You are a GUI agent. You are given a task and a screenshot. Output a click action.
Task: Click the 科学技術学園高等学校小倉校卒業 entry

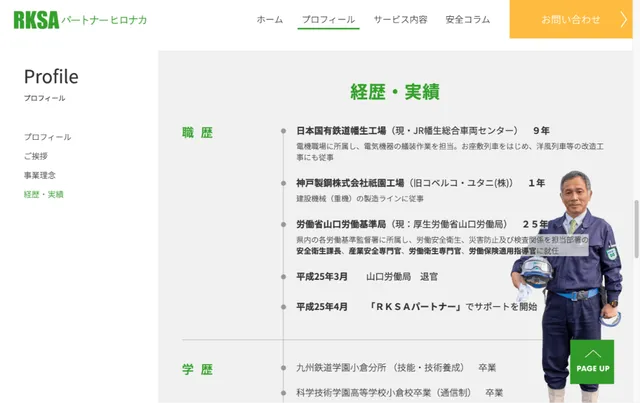point(400,393)
